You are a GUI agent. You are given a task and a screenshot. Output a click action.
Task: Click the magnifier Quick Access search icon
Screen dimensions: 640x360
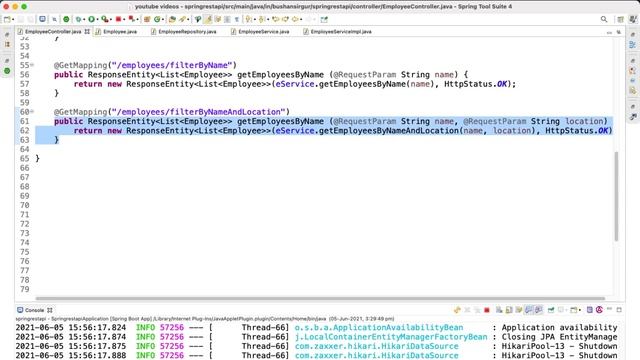tap(604, 19)
